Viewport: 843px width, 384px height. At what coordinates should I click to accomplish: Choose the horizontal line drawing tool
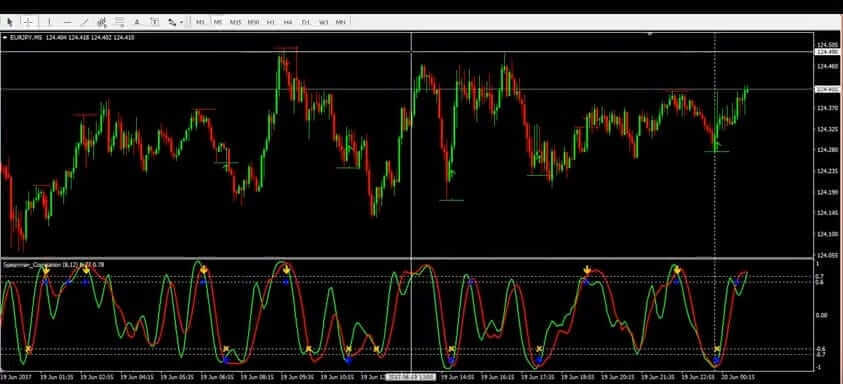68,22
